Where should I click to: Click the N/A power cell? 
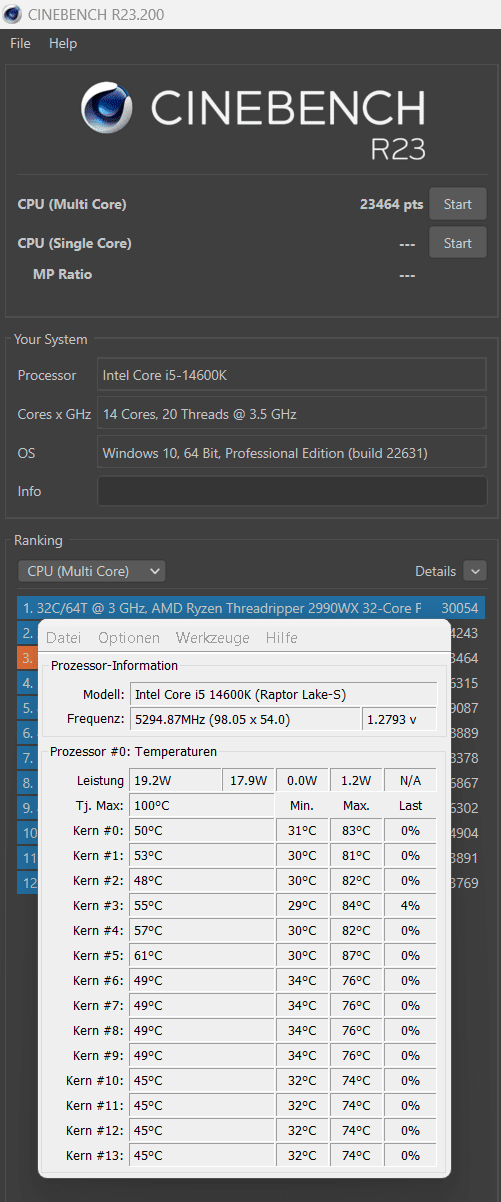click(410, 780)
